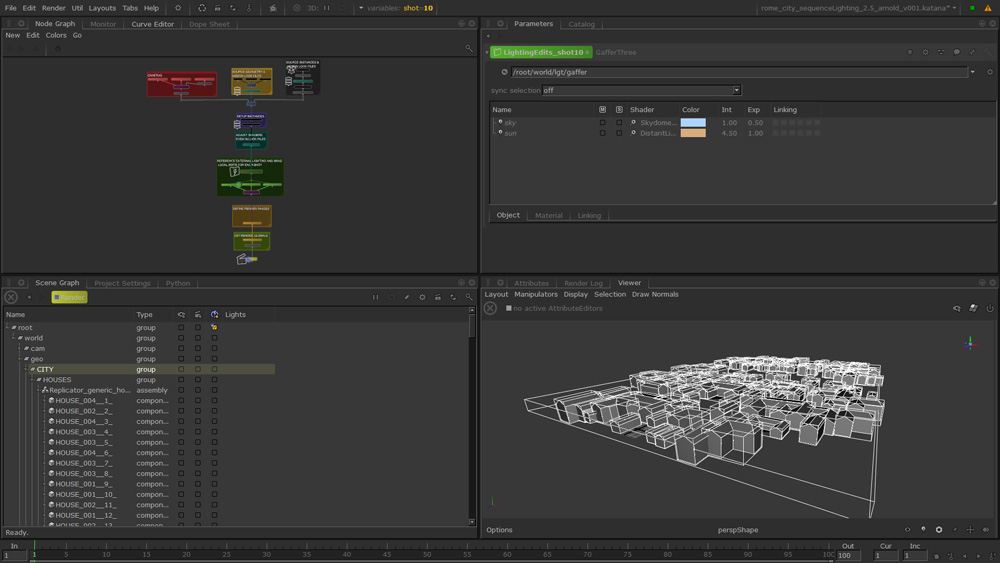
Task: Click the yellow Render button in Scene Graph
Action: [x=70, y=297]
